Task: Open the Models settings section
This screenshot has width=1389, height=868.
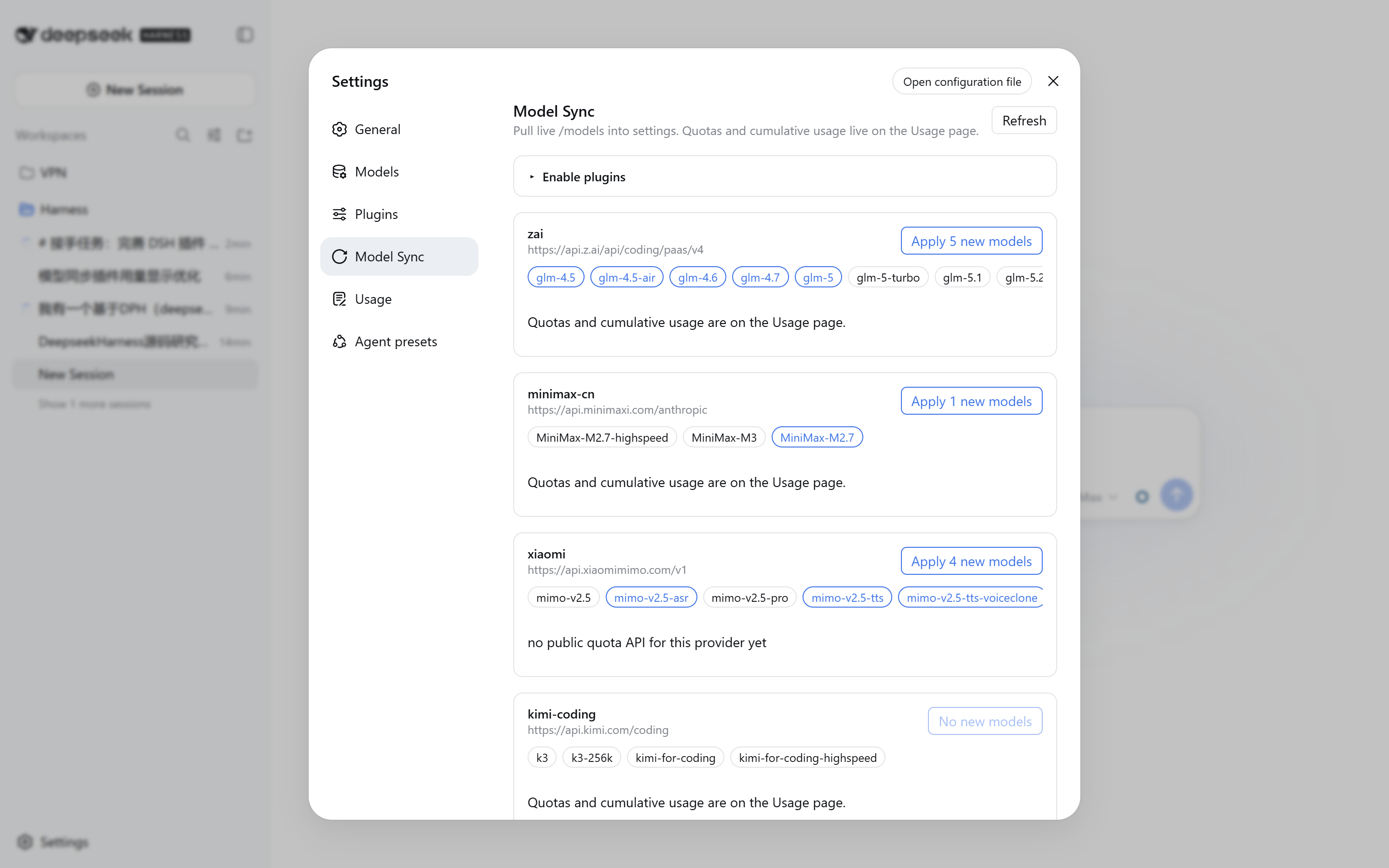Action: (x=399, y=172)
